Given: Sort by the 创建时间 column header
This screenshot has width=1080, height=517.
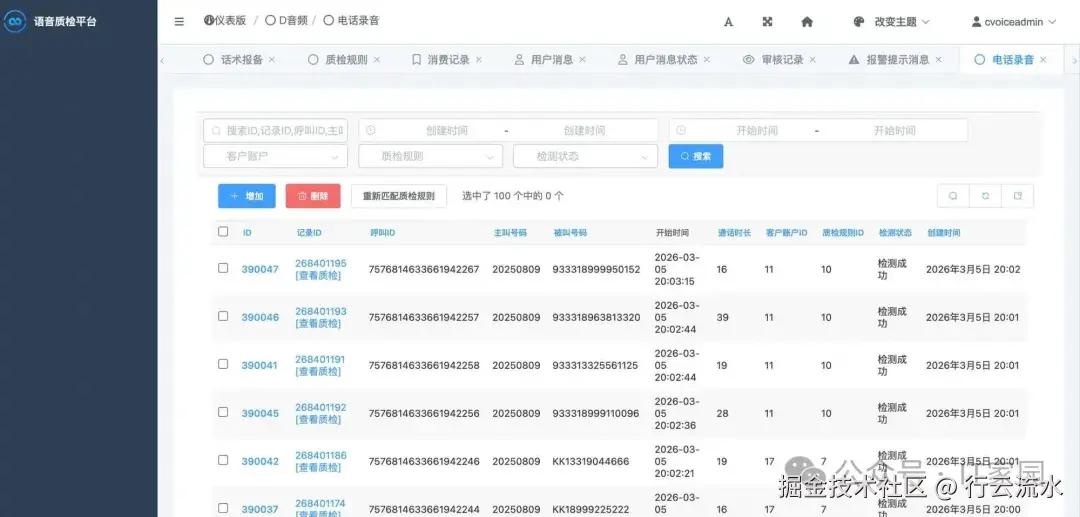Looking at the screenshot, I should (943, 233).
